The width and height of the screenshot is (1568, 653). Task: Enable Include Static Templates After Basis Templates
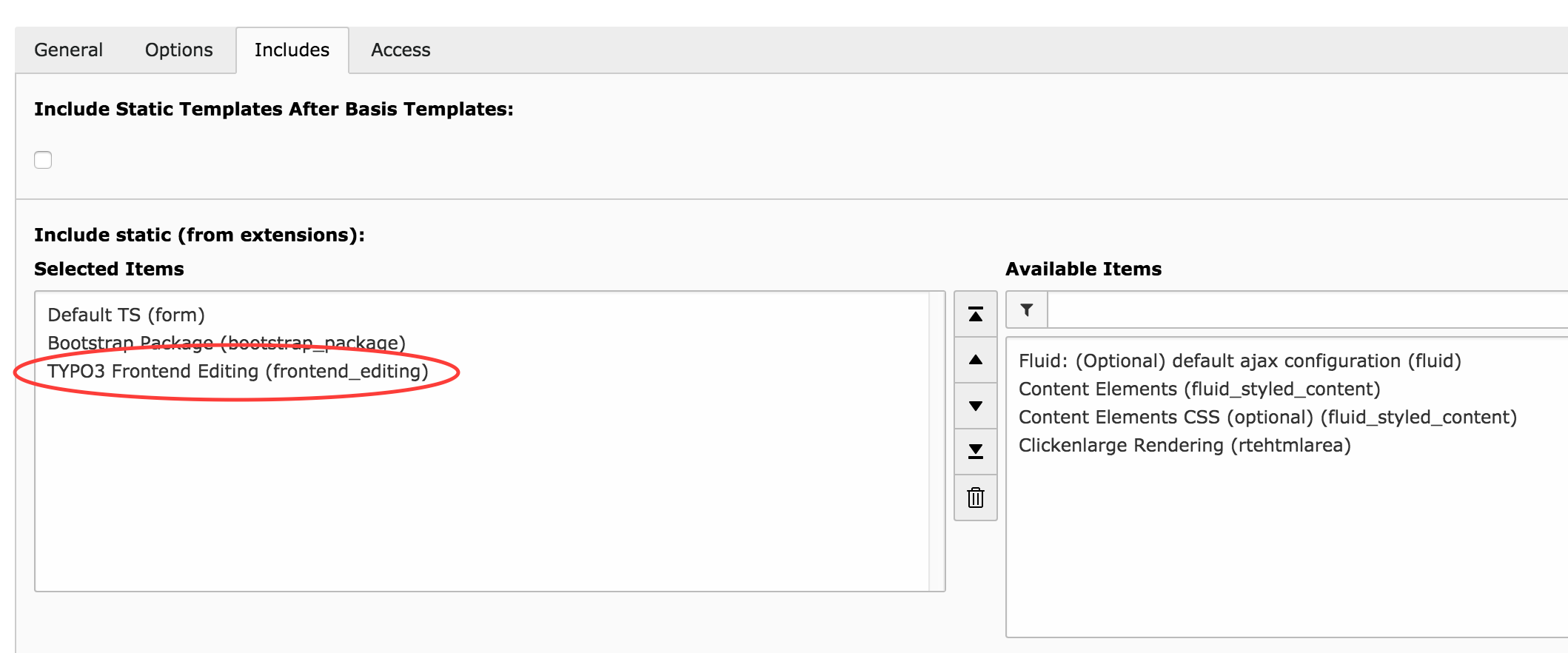point(43,160)
